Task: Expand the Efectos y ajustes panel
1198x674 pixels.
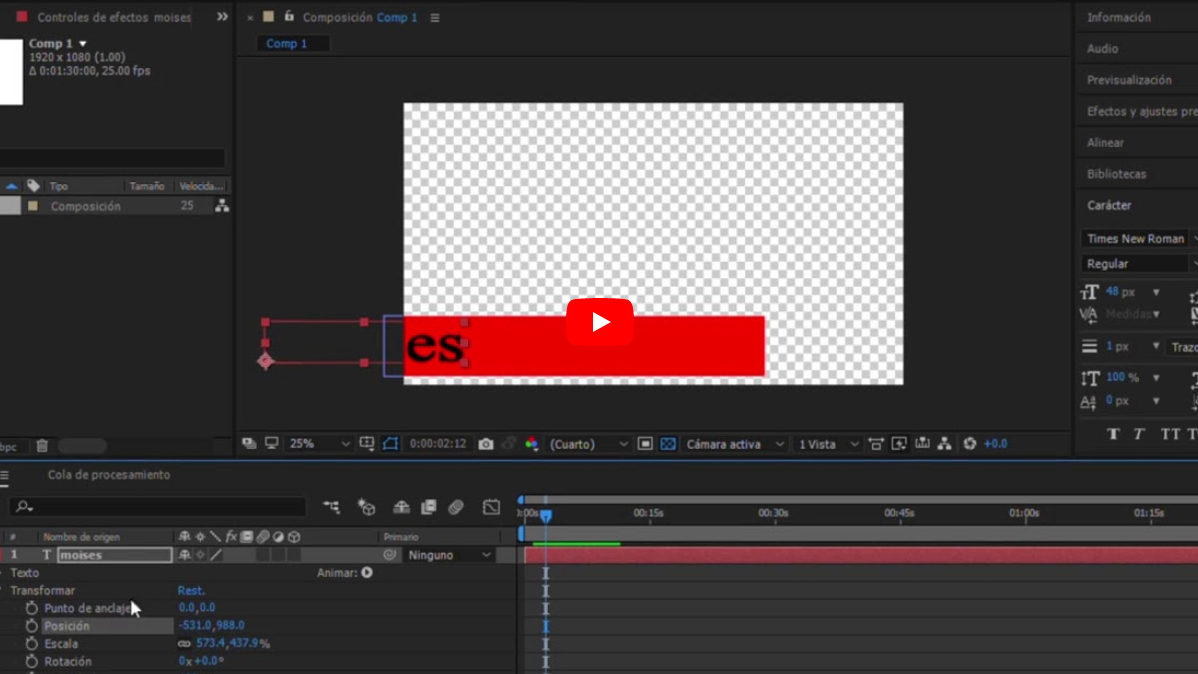Action: click(1142, 111)
